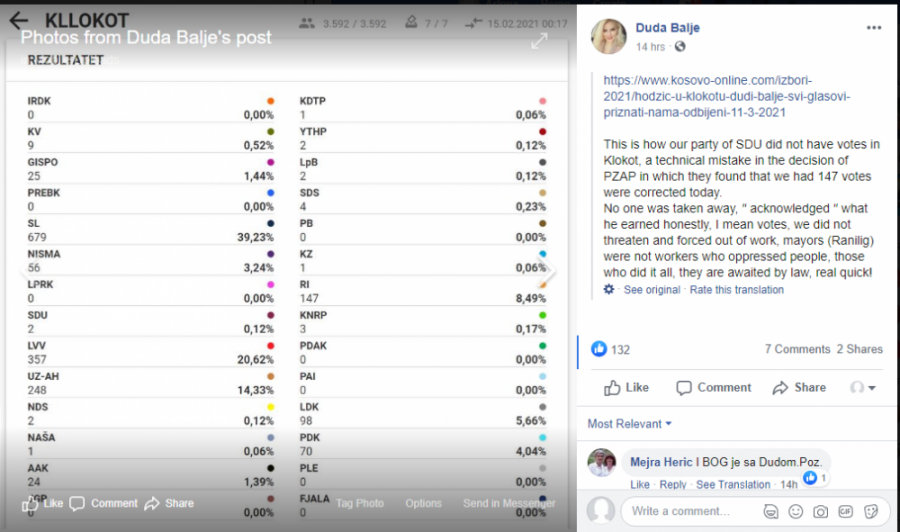Click the ballot box icon beside 7 / 7
Screen dimensions: 900x532
click(x=411, y=22)
